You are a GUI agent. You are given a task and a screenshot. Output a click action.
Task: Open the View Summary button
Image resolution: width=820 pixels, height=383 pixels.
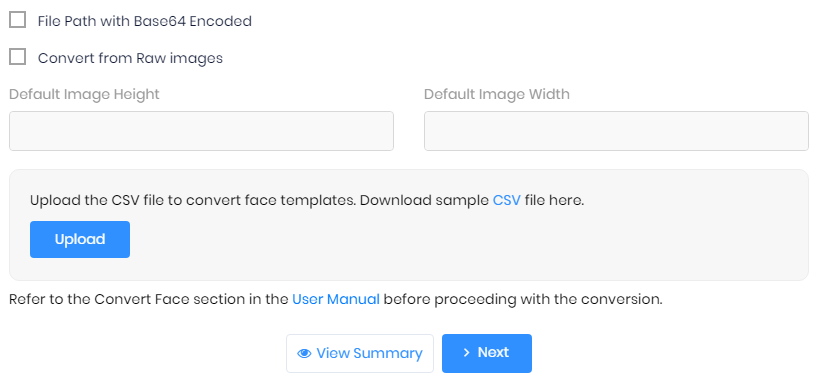click(x=360, y=354)
